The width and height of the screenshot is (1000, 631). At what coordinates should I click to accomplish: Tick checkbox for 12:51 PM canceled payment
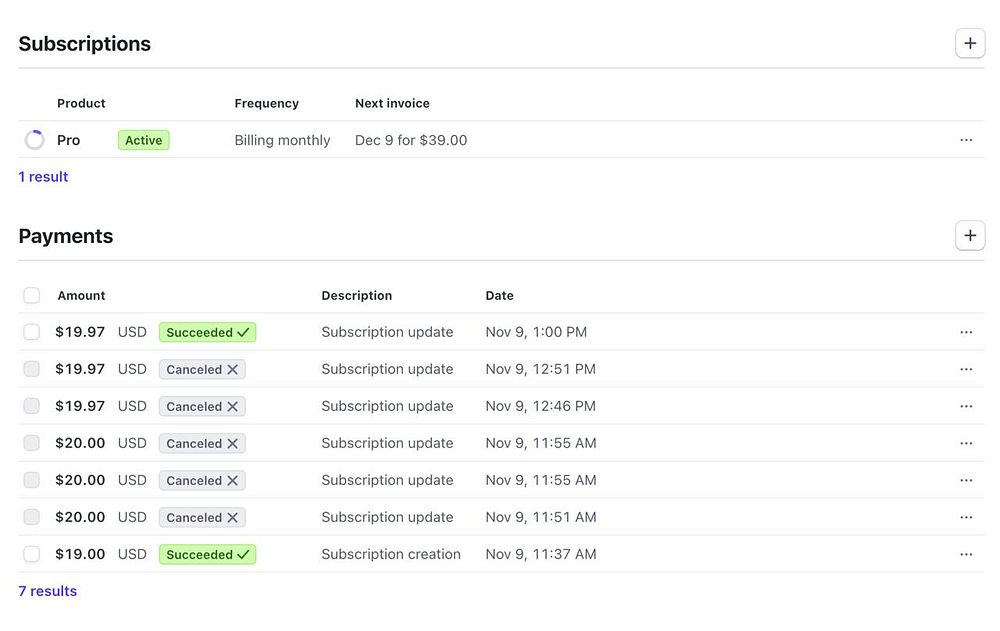point(32,369)
